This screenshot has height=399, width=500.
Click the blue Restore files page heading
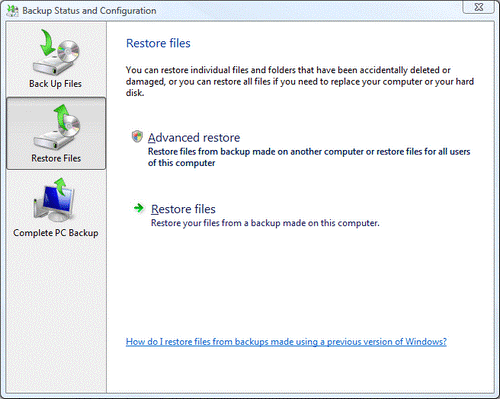click(x=158, y=43)
